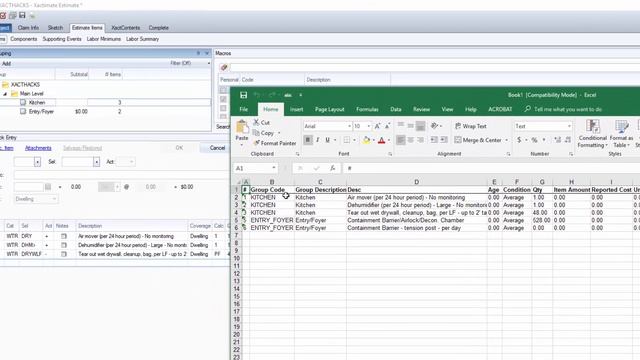This screenshot has width=640, height=360.
Task: Switch to Xactimate's Sketch tab
Action: tap(55, 28)
